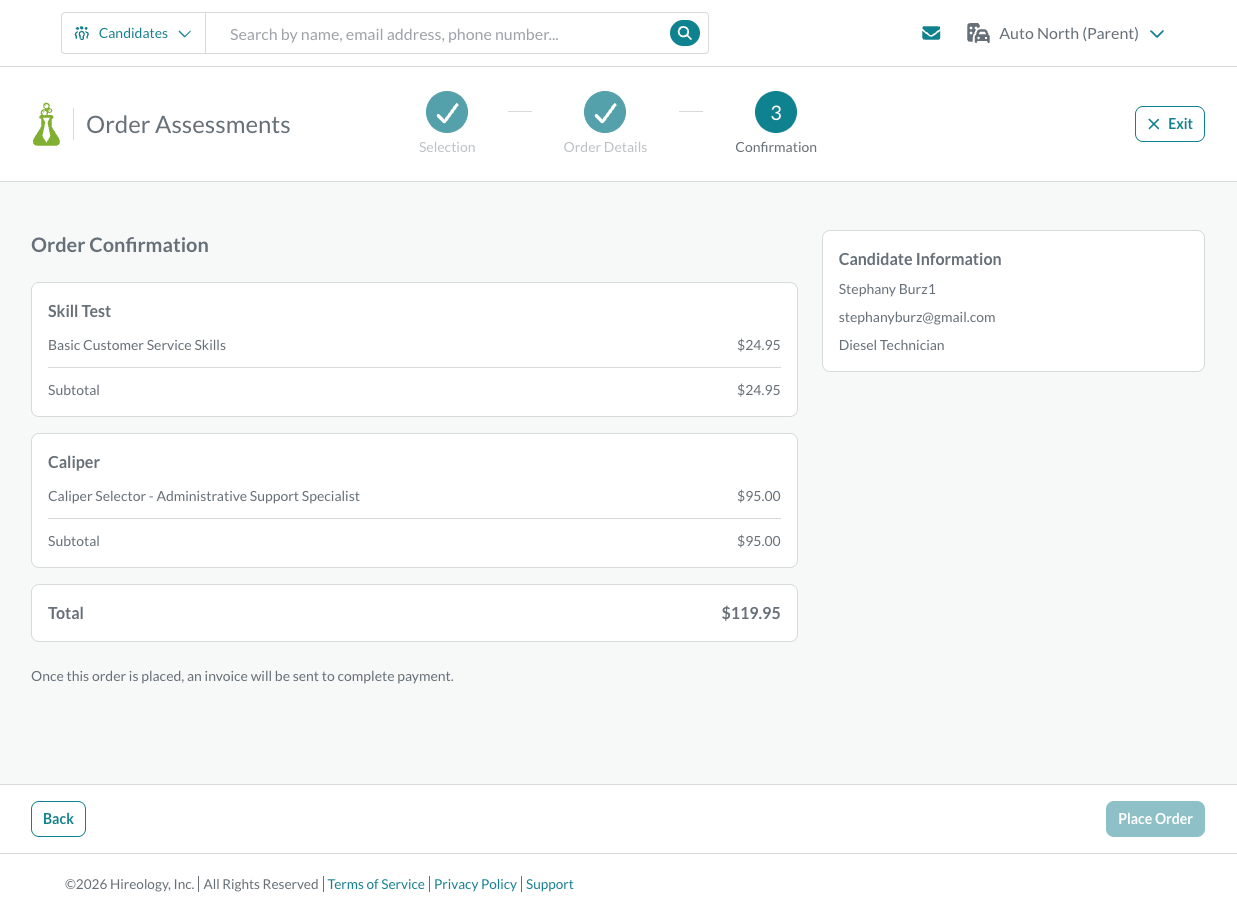Click the Caliper section heading
The height and width of the screenshot is (907, 1237).
74,462
